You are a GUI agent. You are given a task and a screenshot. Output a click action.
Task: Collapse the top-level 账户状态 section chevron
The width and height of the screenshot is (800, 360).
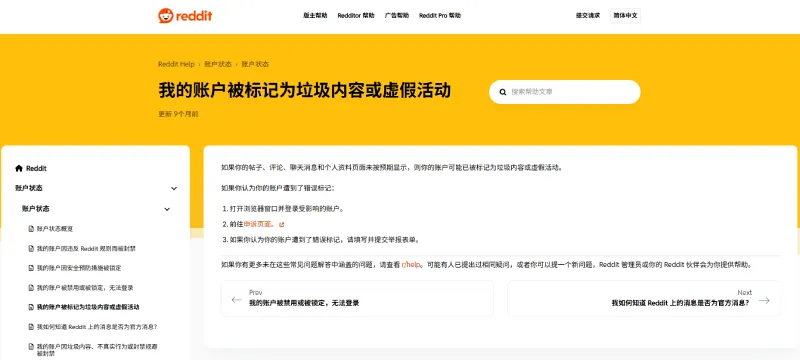(174, 189)
